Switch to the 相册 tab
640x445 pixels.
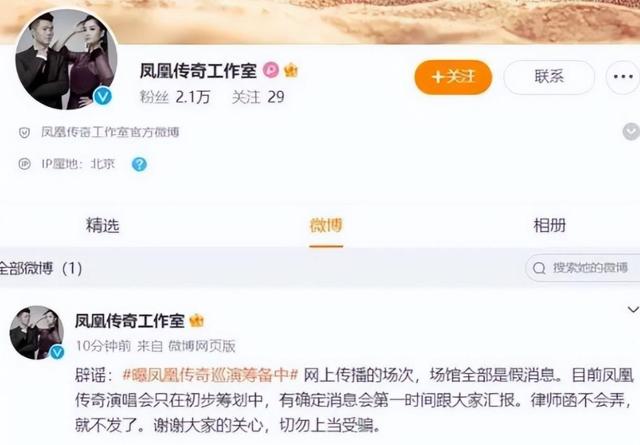[550, 225]
